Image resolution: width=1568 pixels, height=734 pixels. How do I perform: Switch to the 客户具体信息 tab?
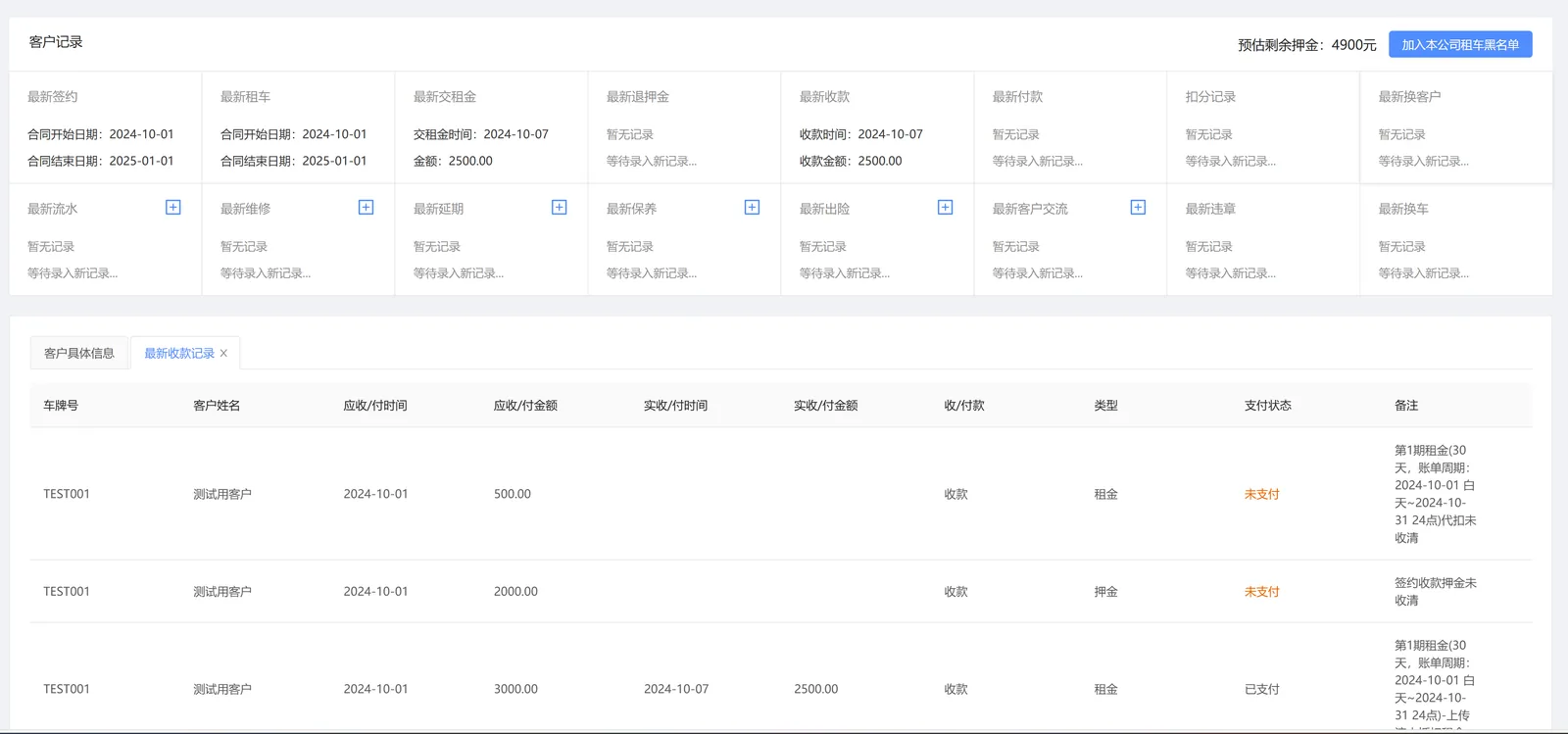79,353
